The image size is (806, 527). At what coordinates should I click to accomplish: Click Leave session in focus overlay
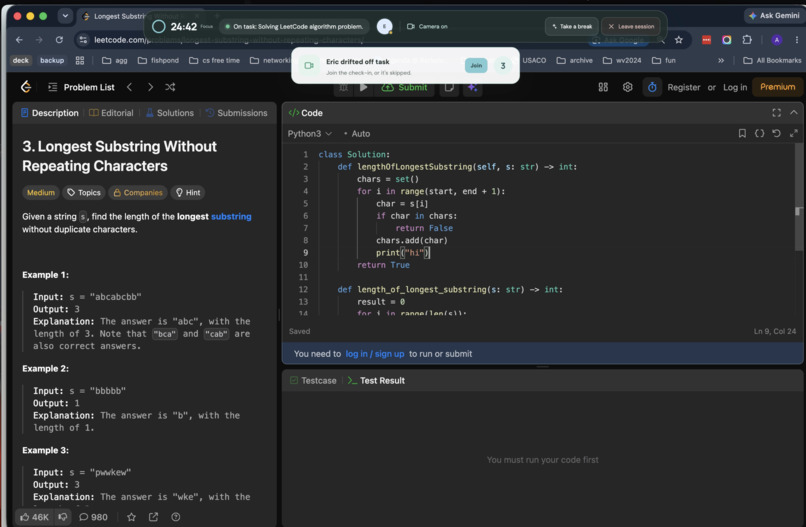631,26
